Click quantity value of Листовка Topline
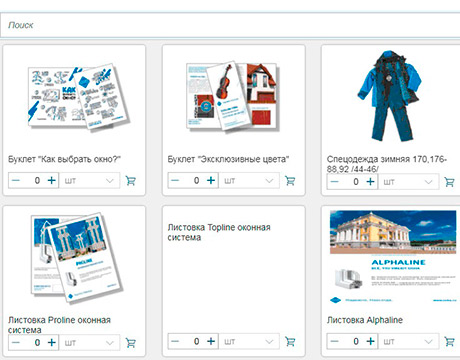Screen dimensions: 460x360 (196, 341)
